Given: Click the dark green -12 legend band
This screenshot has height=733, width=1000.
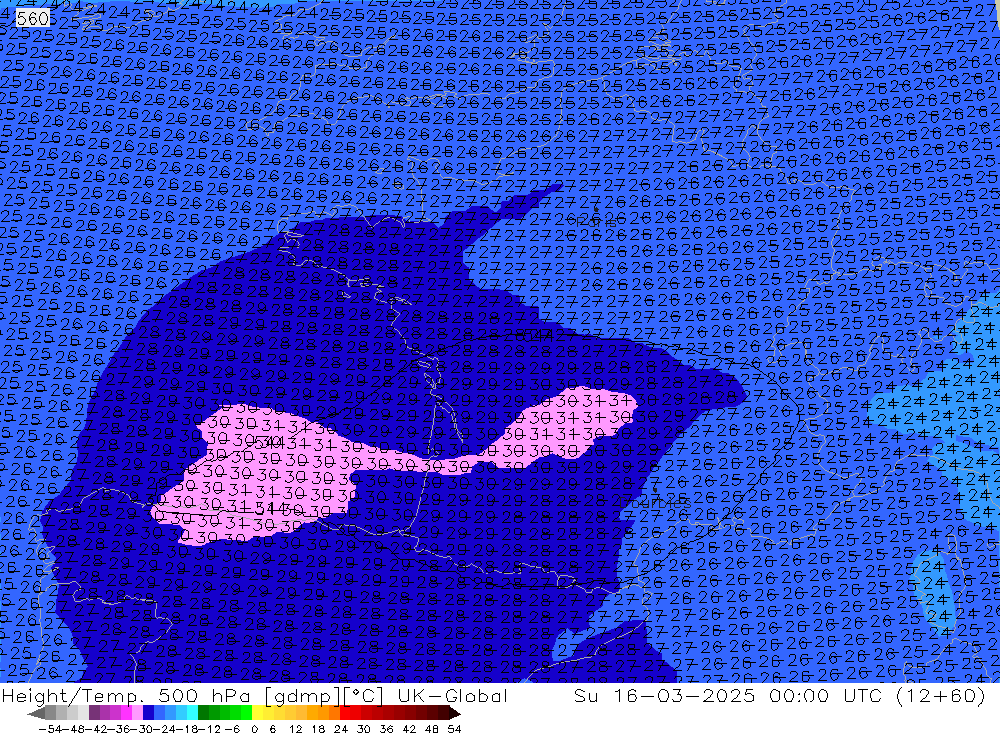Looking at the screenshot, I should point(203,713).
